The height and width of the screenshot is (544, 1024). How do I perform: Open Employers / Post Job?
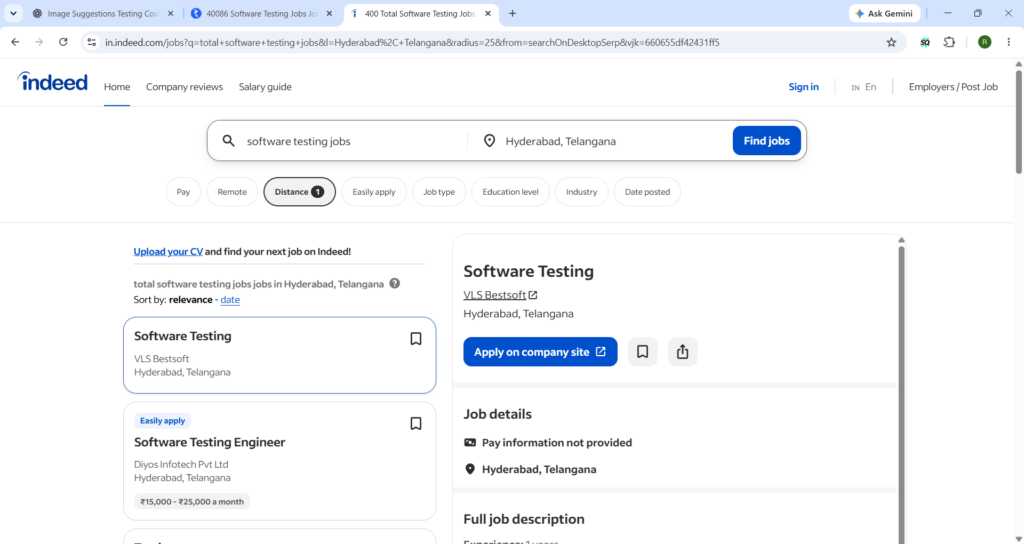pyautogui.click(x=953, y=87)
